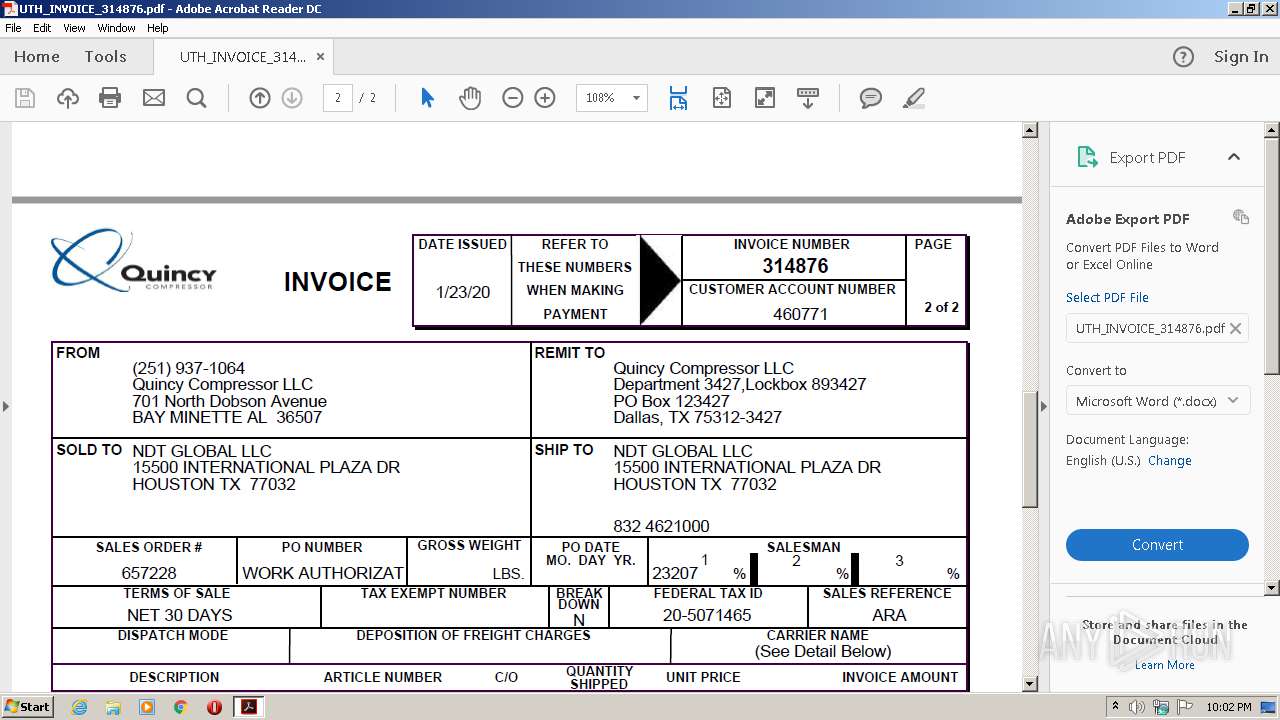The width and height of the screenshot is (1280, 720).
Task: Expand the left navigation pane arrow
Action: (x=6, y=406)
